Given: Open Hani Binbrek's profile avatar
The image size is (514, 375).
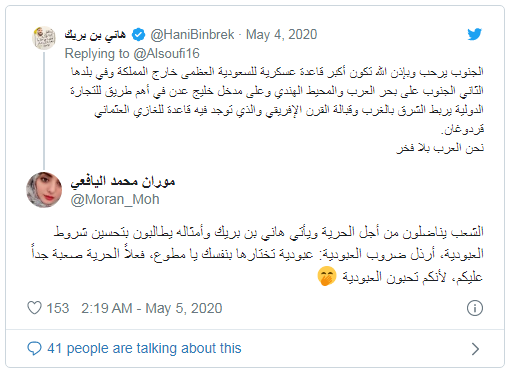Looking at the screenshot, I should point(44,38).
